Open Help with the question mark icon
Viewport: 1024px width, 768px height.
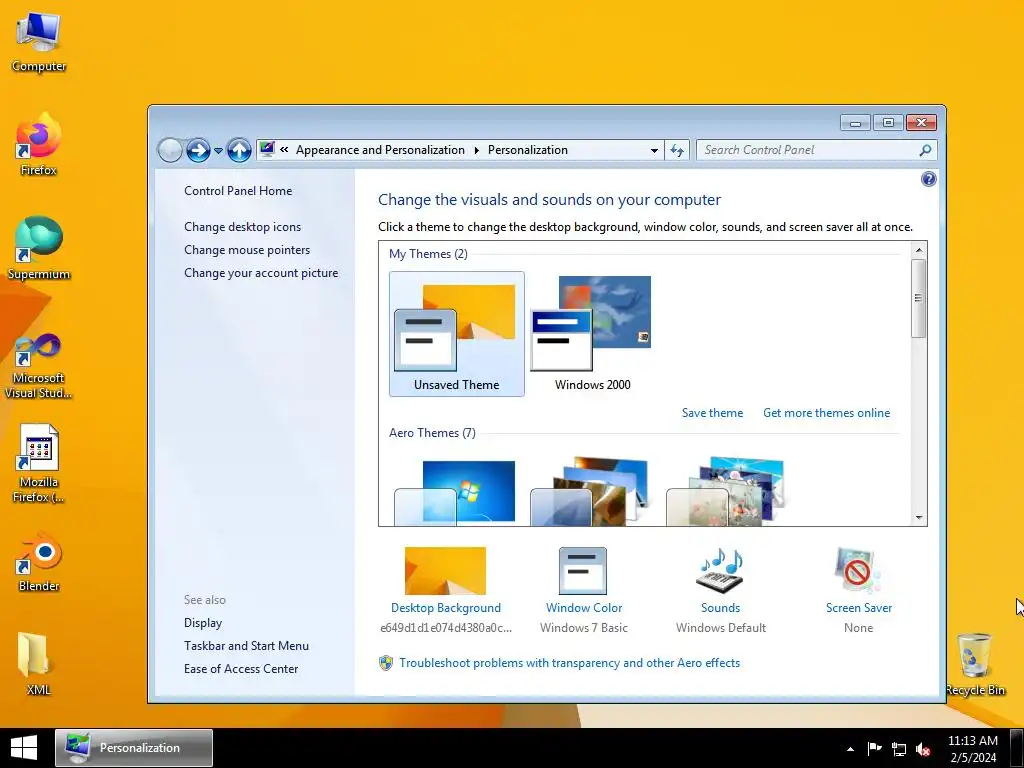tap(928, 179)
